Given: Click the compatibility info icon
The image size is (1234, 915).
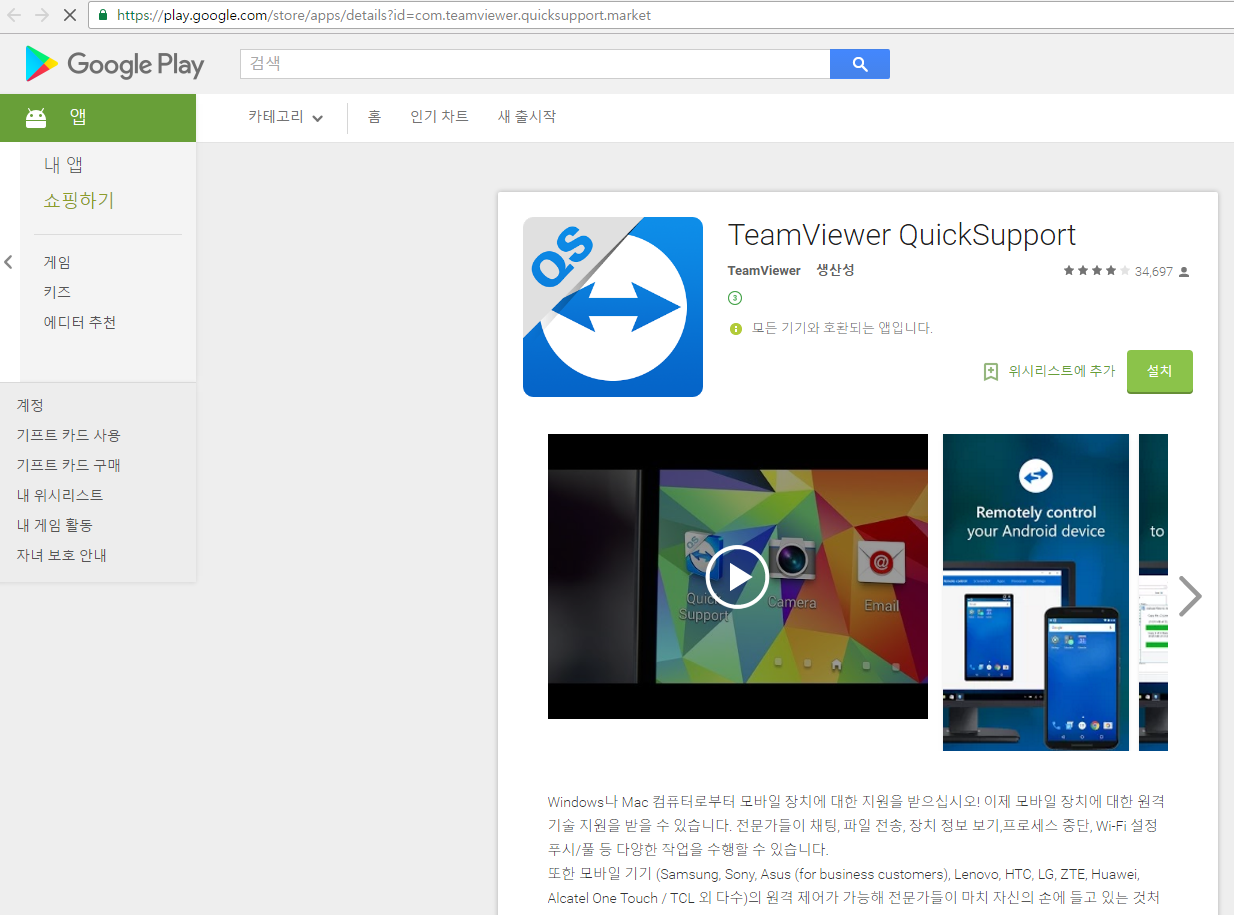Looking at the screenshot, I should [x=736, y=328].
